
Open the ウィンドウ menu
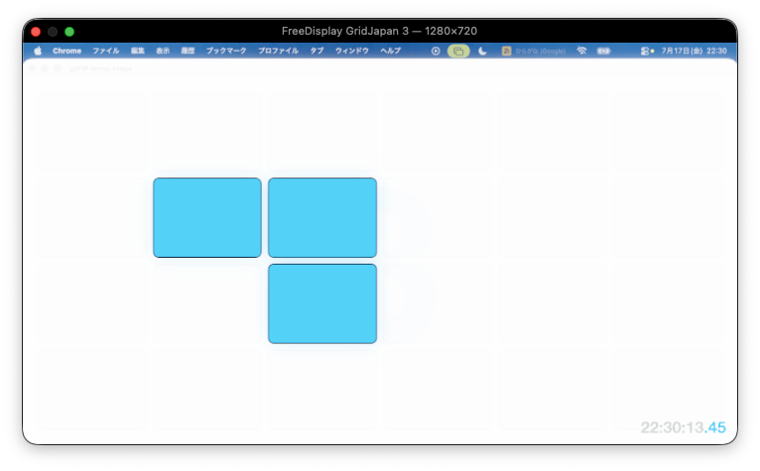click(x=352, y=51)
